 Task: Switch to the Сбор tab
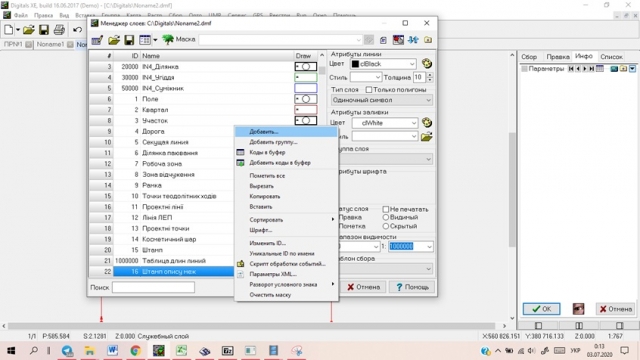(x=529, y=57)
